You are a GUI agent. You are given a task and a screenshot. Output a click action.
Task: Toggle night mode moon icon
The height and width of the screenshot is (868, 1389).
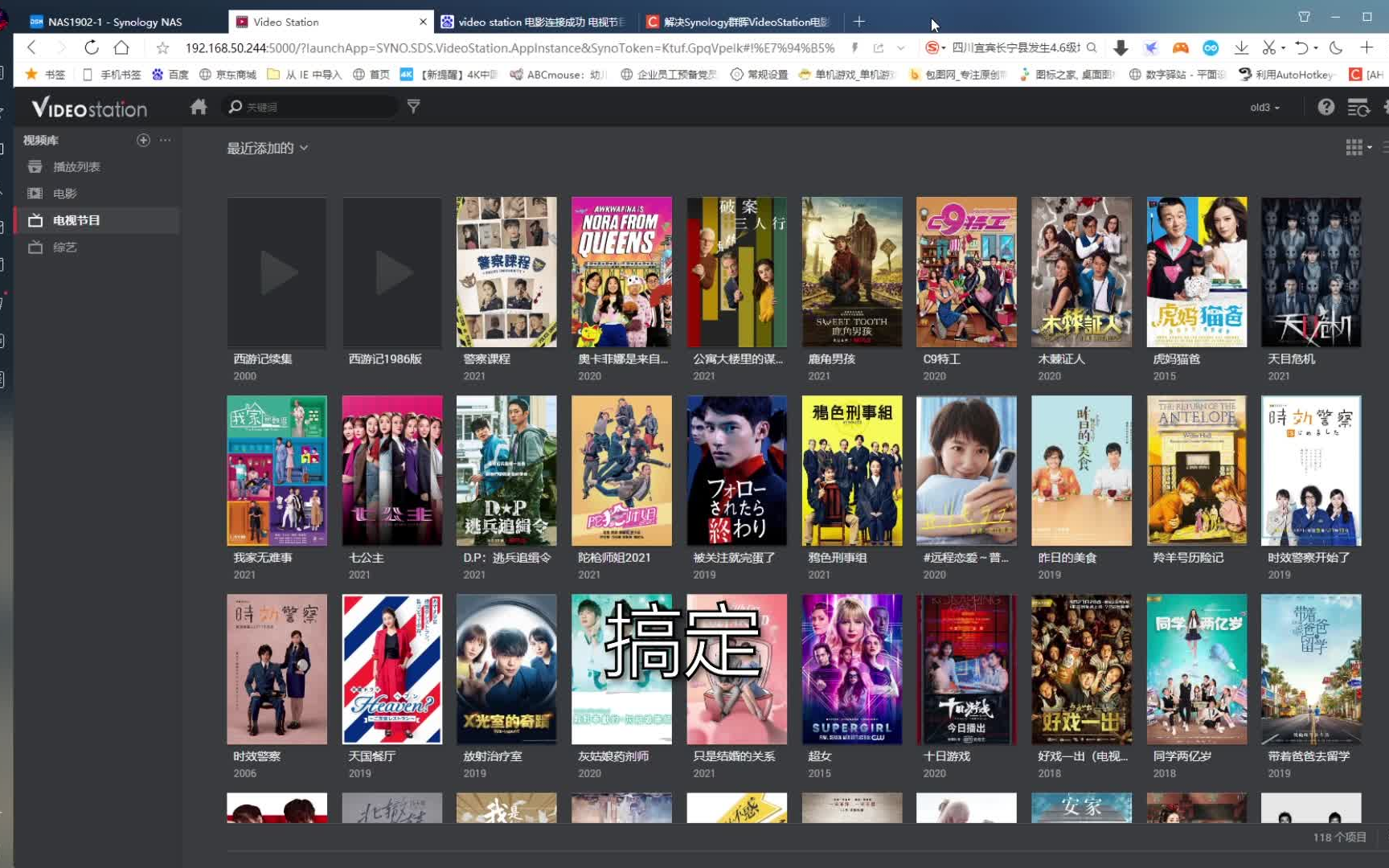[1336, 47]
